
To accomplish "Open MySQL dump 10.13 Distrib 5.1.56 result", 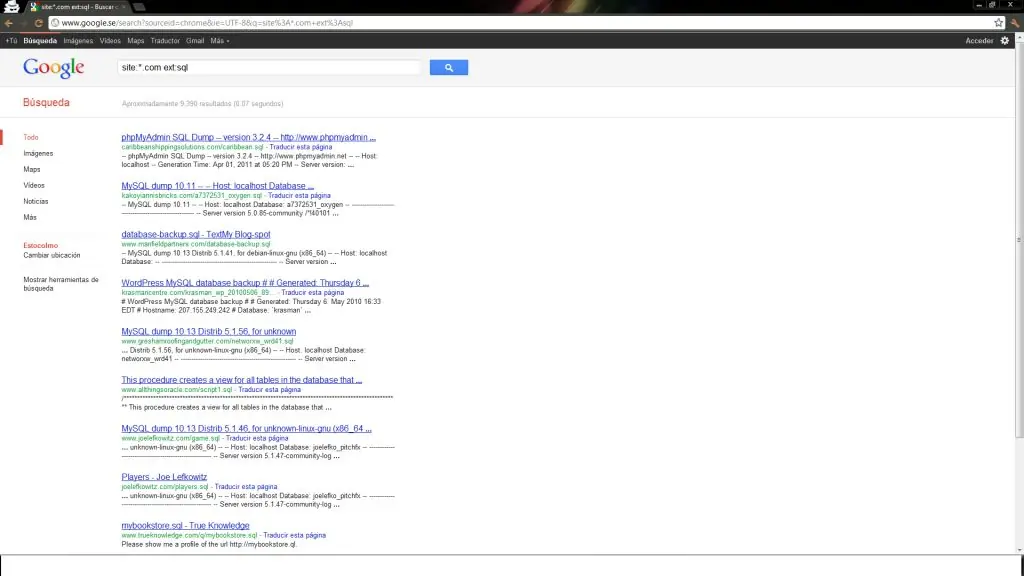I will pos(208,331).
